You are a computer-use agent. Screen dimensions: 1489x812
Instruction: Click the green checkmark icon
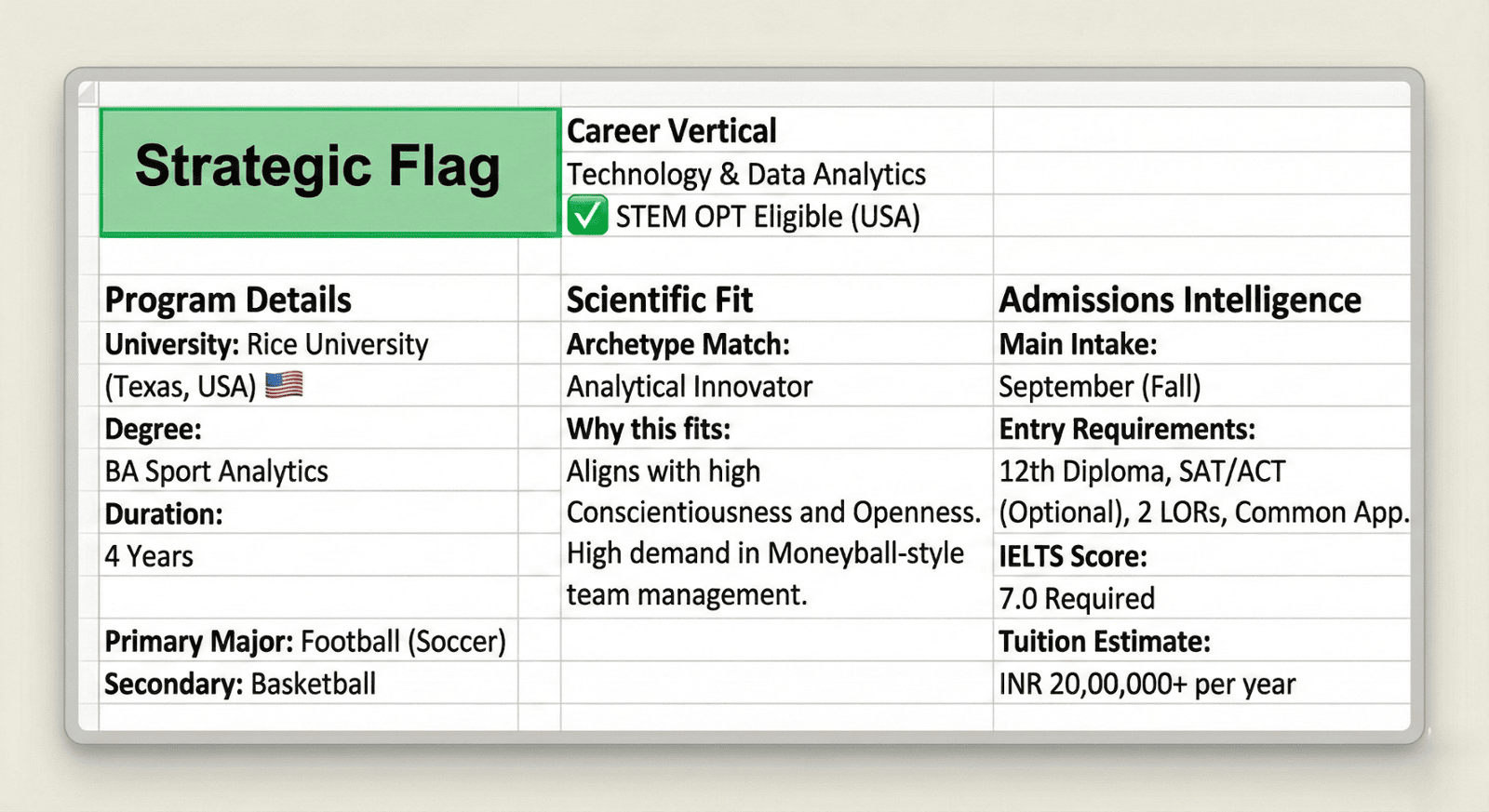587,216
